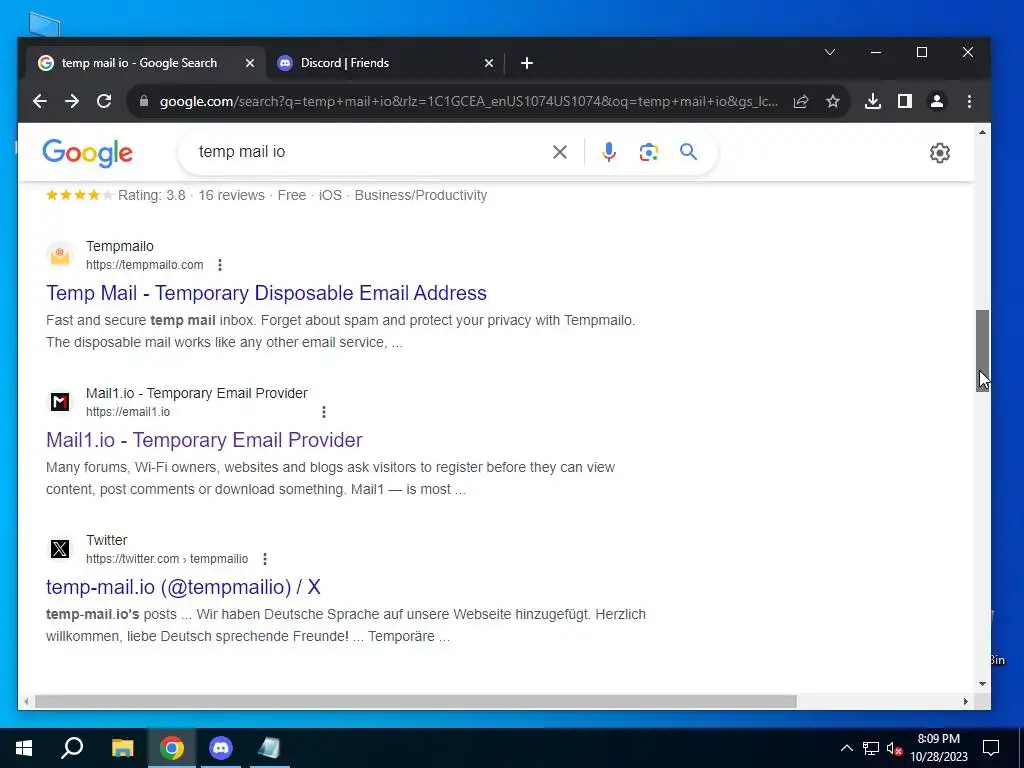This screenshot has width=1024, height=768.
Task: Start voice search with microphone
Action: (x=609, y=152)
